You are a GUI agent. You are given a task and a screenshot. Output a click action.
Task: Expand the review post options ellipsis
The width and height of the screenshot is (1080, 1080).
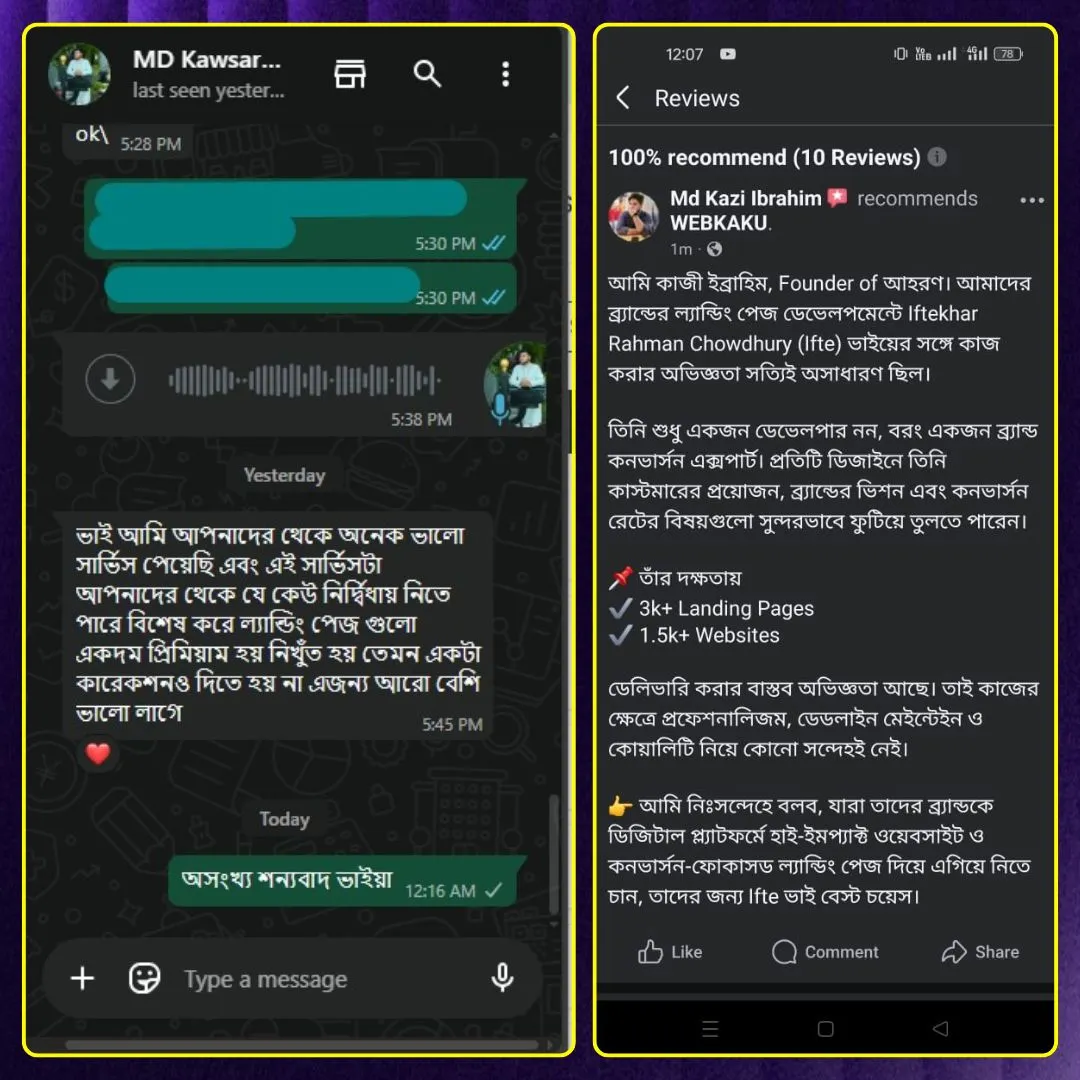(1032, 200)
